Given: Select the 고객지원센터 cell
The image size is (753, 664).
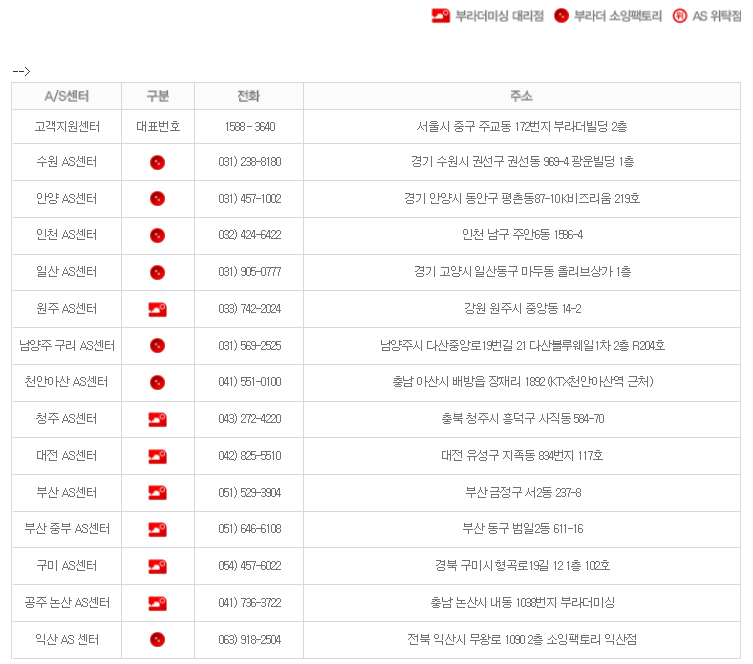Looking at the screenshot, I should pyautogui.click(x=67, y=127).
